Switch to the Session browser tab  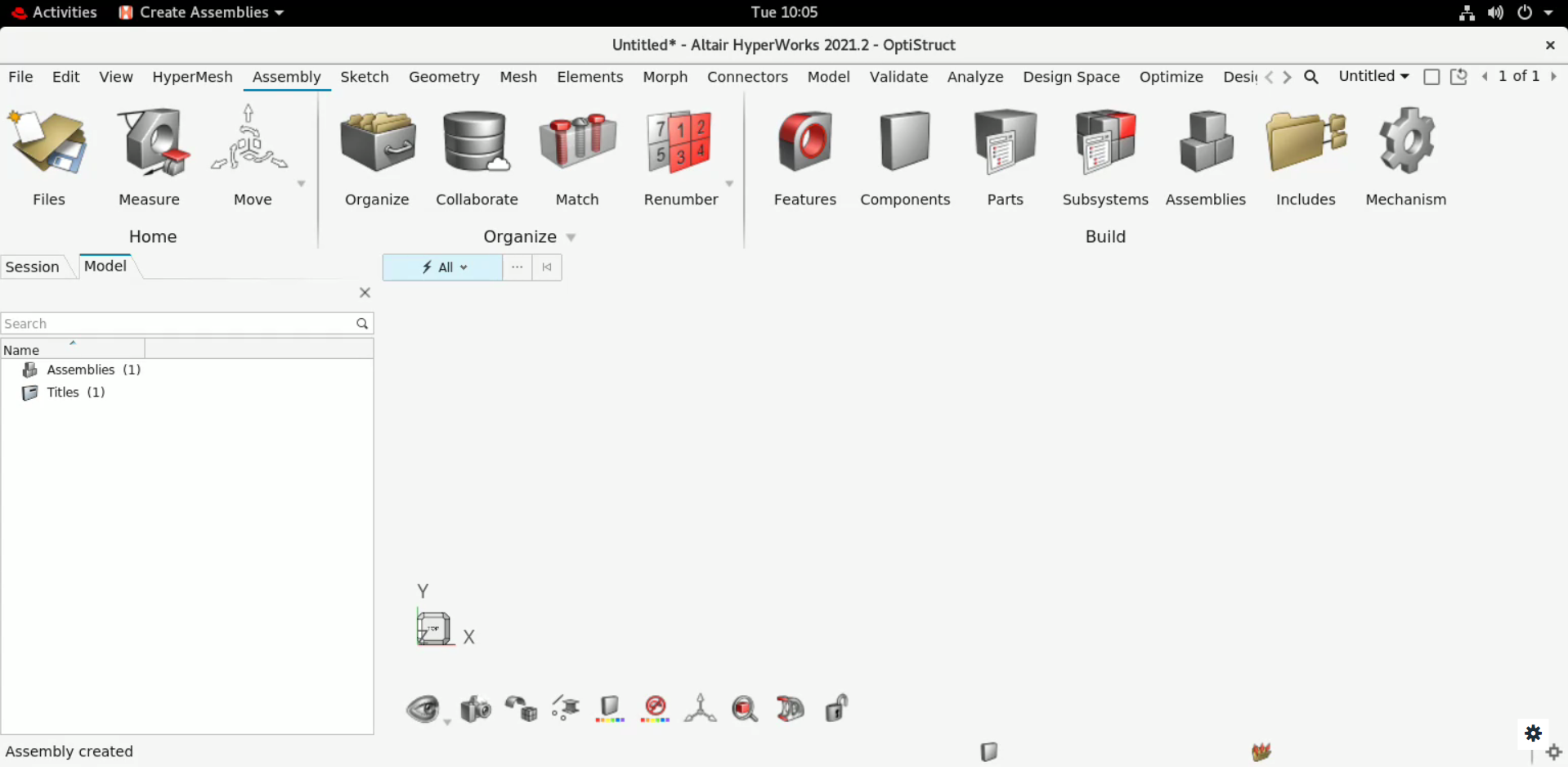coord(33,267)
